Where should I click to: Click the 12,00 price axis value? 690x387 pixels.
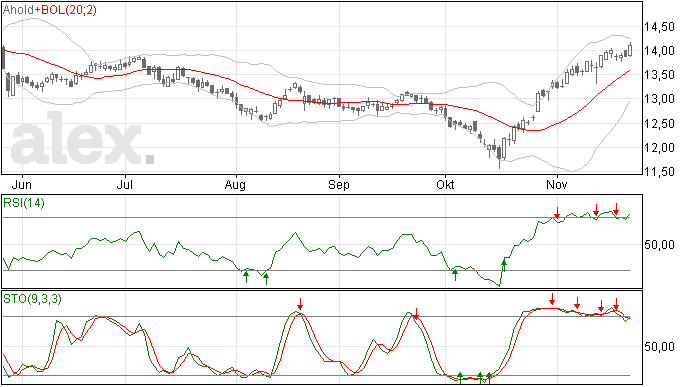(659, 148)
